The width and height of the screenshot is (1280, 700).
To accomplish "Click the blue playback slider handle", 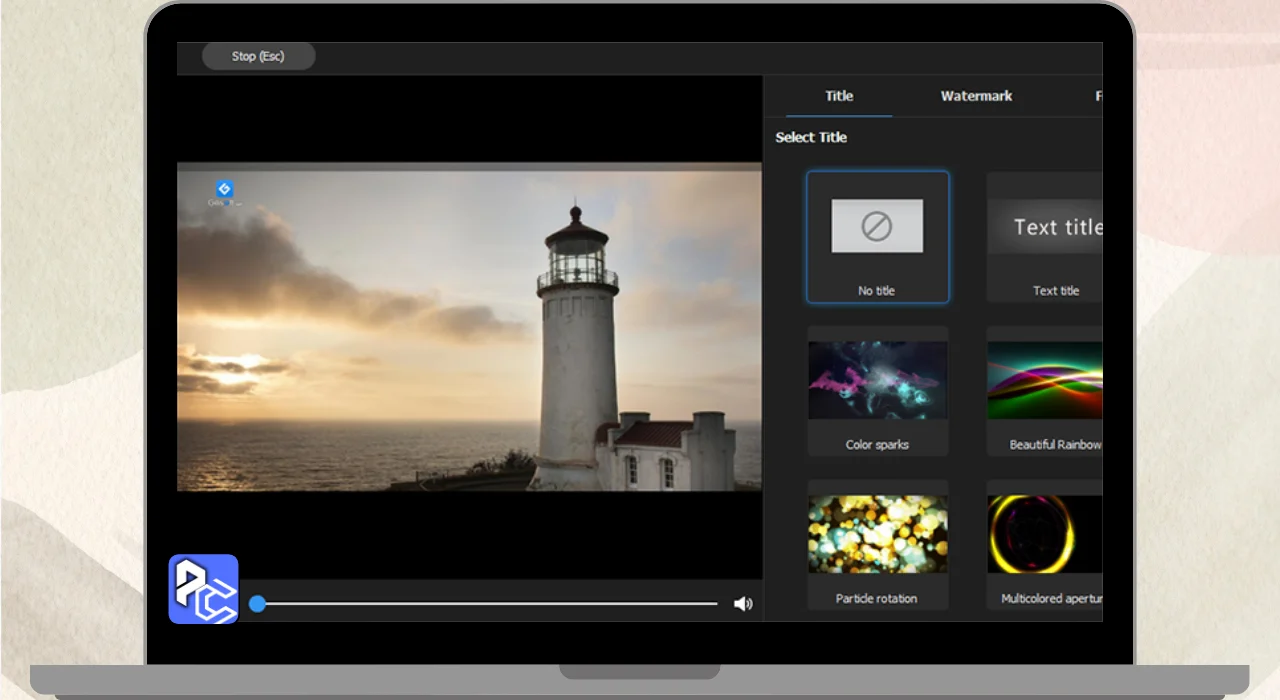I will pos(257,604).
